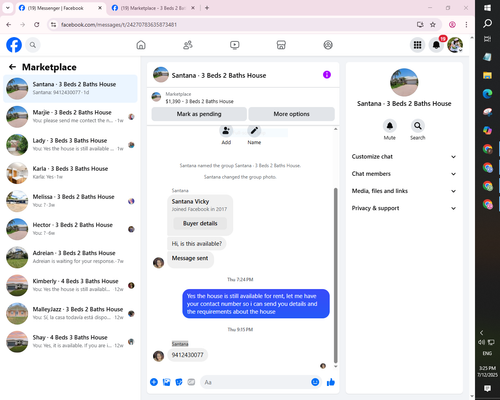
Task: Click the 9412430077 message bubble
Action: point(187,355)
